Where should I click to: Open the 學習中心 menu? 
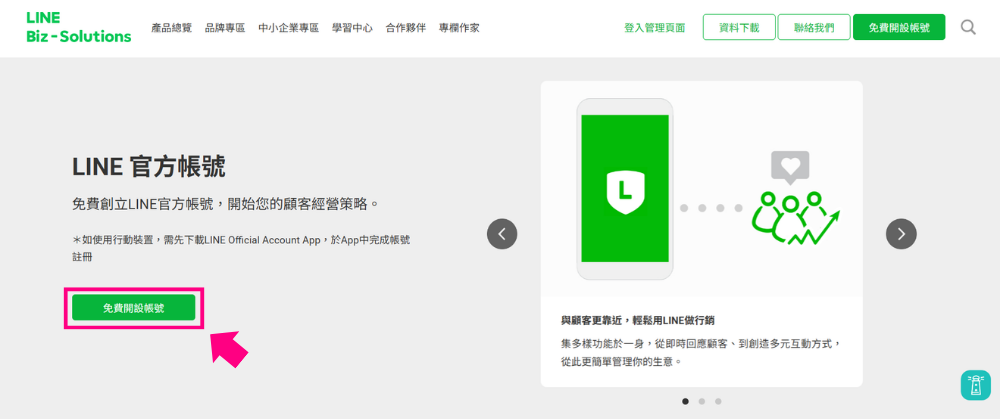(352, 28)
